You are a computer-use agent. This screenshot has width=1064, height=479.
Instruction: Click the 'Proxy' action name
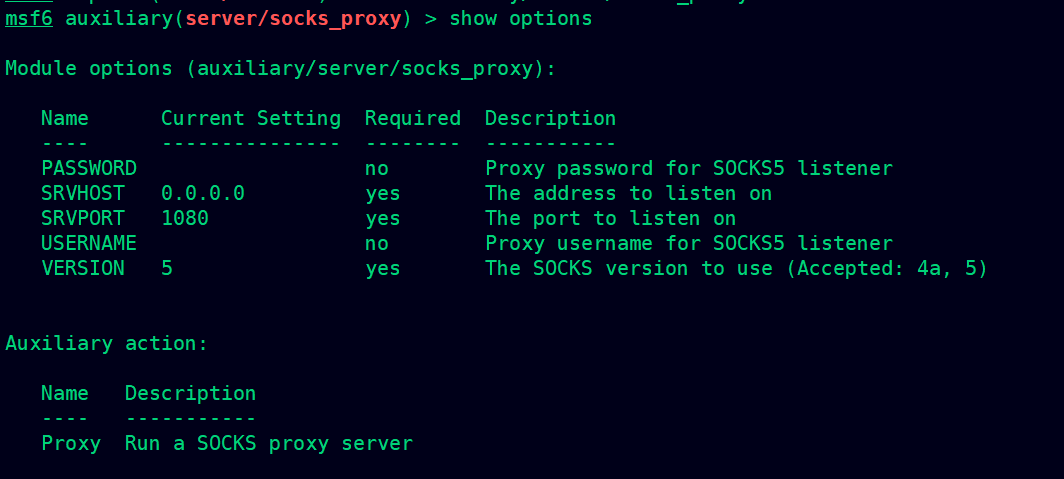(71, 444)
